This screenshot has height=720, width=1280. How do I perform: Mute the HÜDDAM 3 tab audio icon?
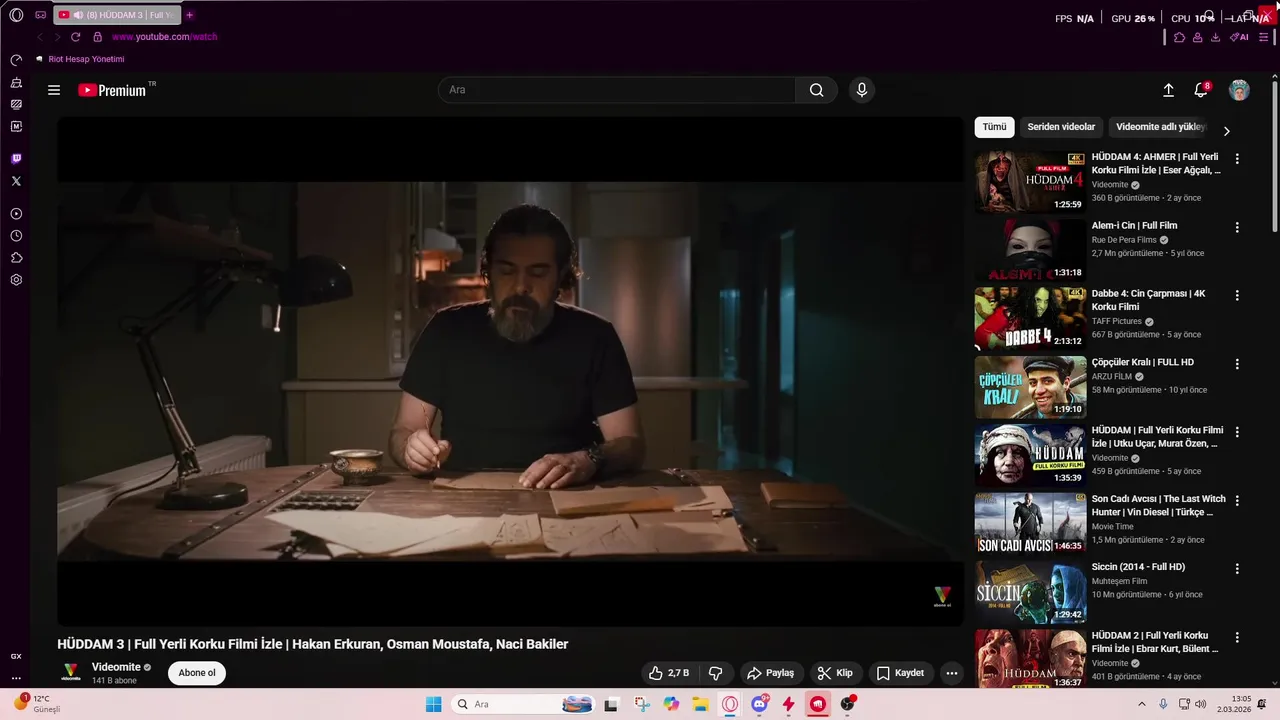pyautogui.click(x=78, y=15)
